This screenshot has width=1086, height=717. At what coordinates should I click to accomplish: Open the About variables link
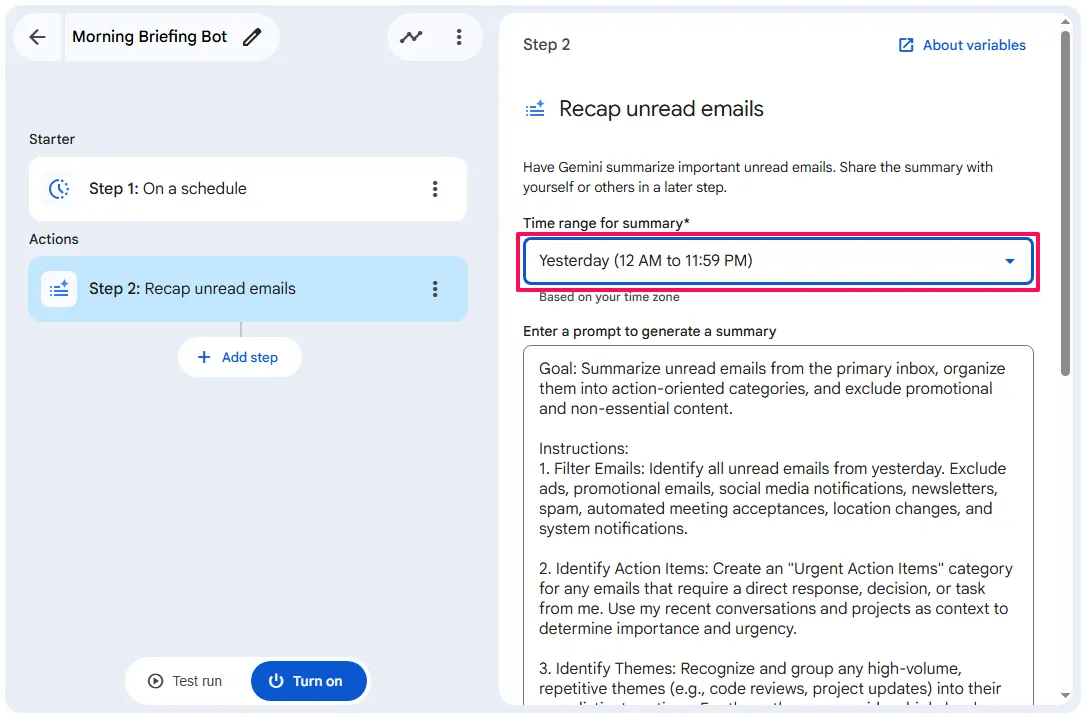(x=974, y=45)
